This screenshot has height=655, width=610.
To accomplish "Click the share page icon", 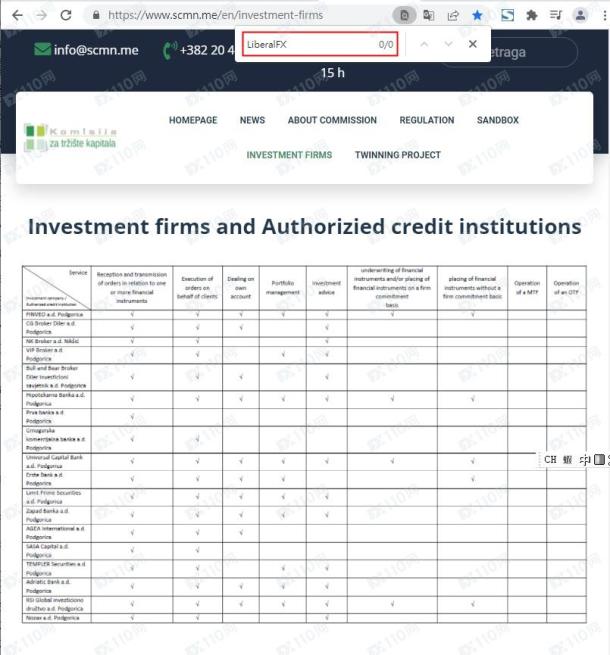I will pyautogui.click(x=453, y=15).
